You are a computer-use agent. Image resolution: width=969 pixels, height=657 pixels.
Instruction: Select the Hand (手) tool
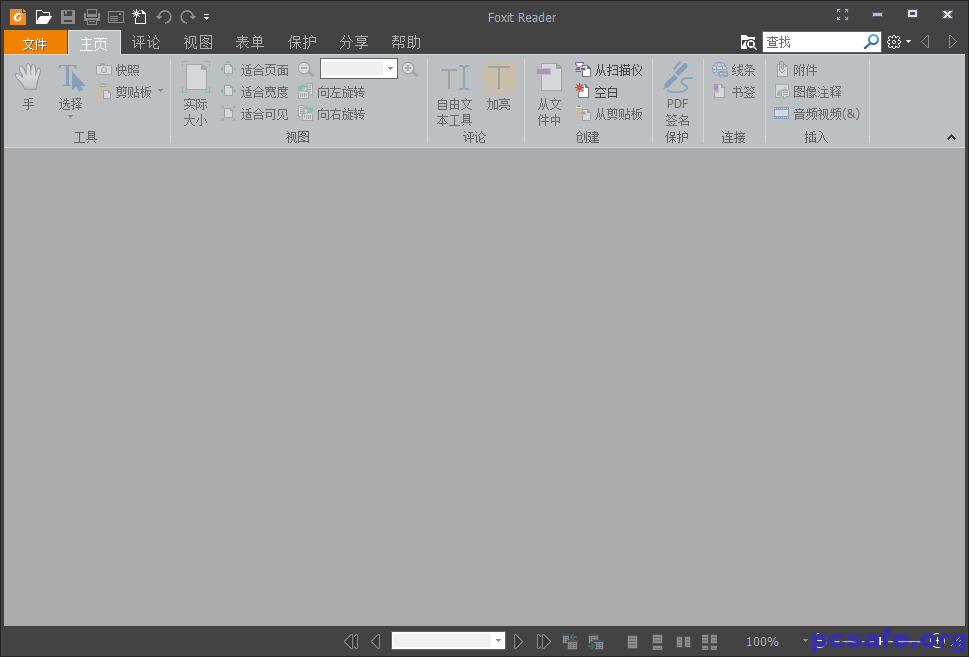(28, 87)
